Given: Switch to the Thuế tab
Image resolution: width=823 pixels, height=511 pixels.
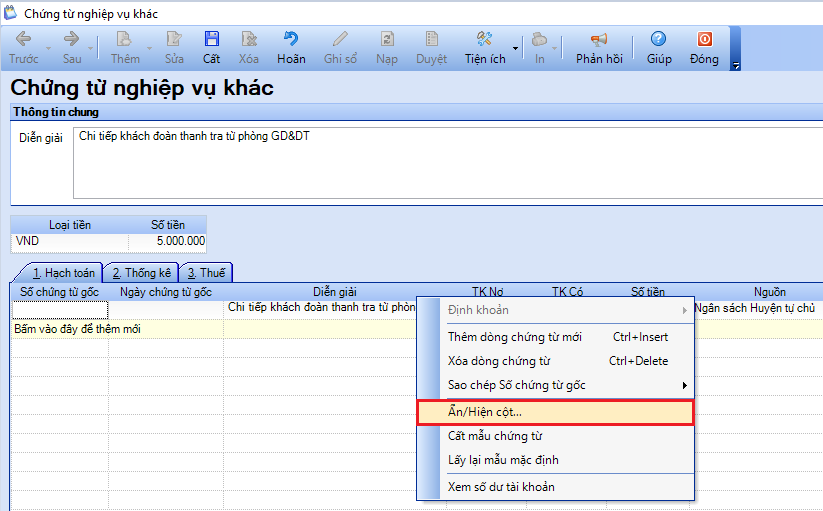Looking at the screenshot, I should 205,273.
